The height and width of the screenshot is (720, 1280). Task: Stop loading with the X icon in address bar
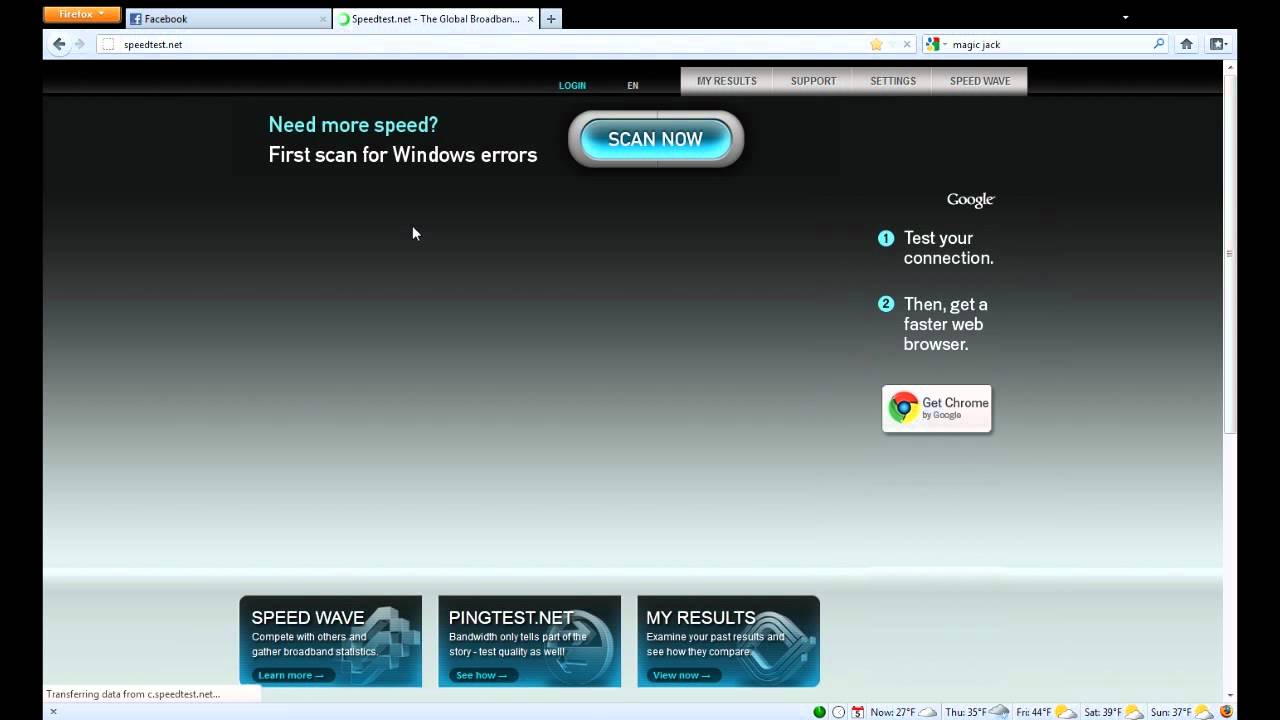[x=907, y=44]
